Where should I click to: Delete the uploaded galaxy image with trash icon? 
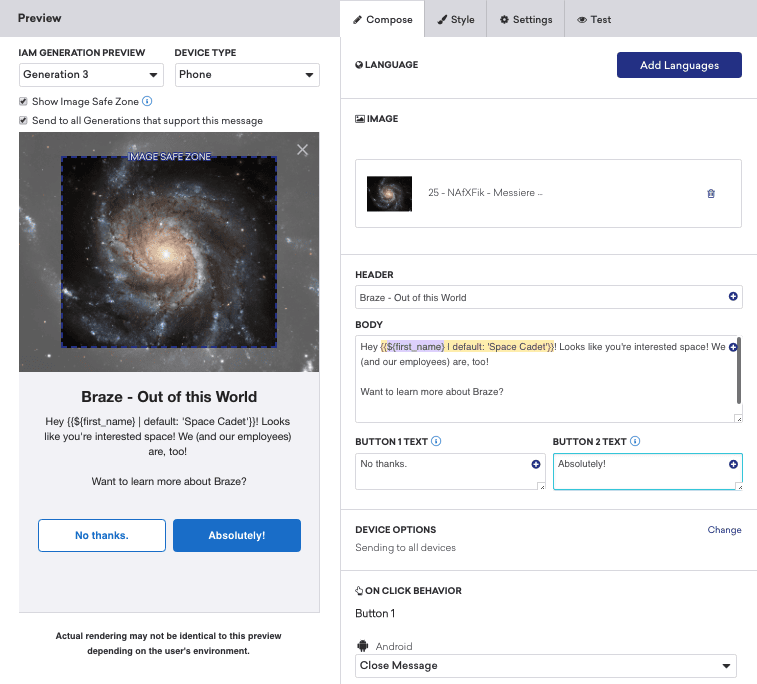711,194
